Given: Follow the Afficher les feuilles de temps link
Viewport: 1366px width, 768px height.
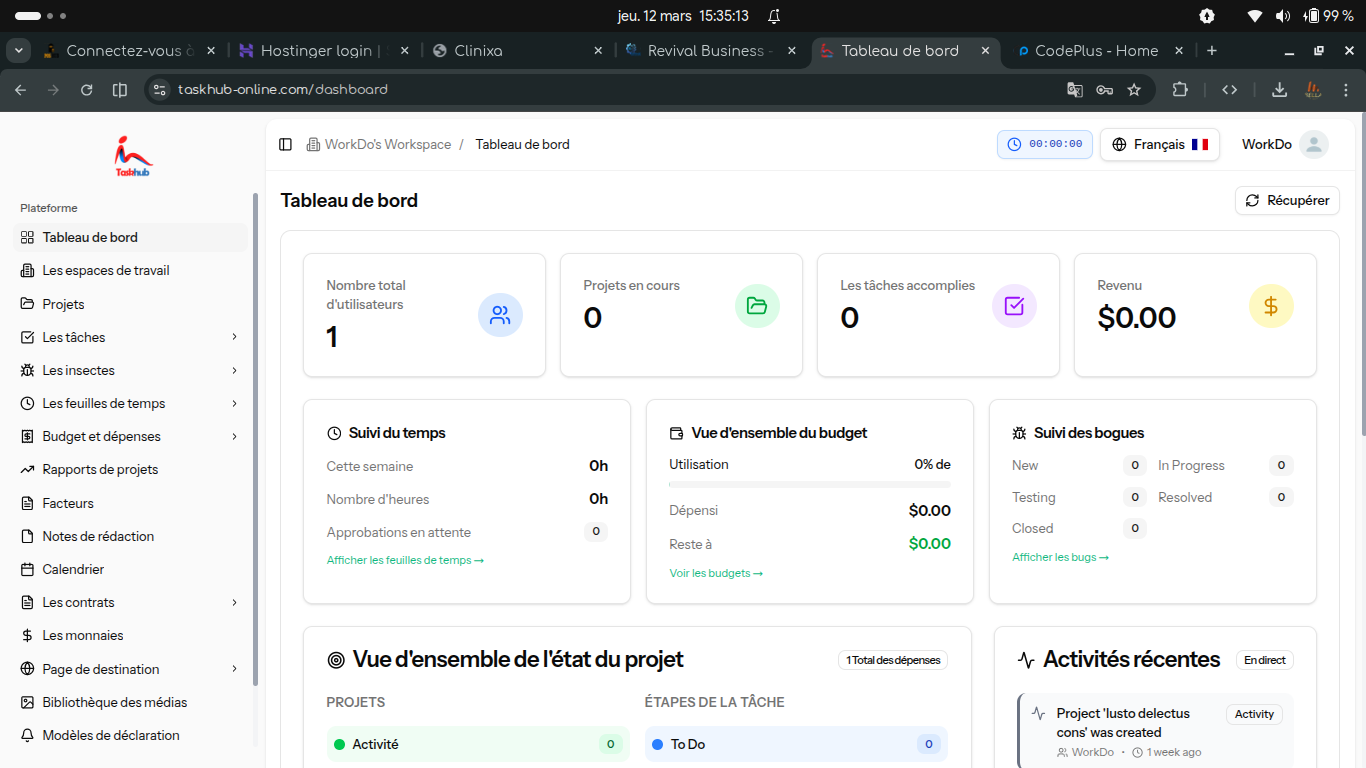Looking at the screenshot, I should (405, 561).
